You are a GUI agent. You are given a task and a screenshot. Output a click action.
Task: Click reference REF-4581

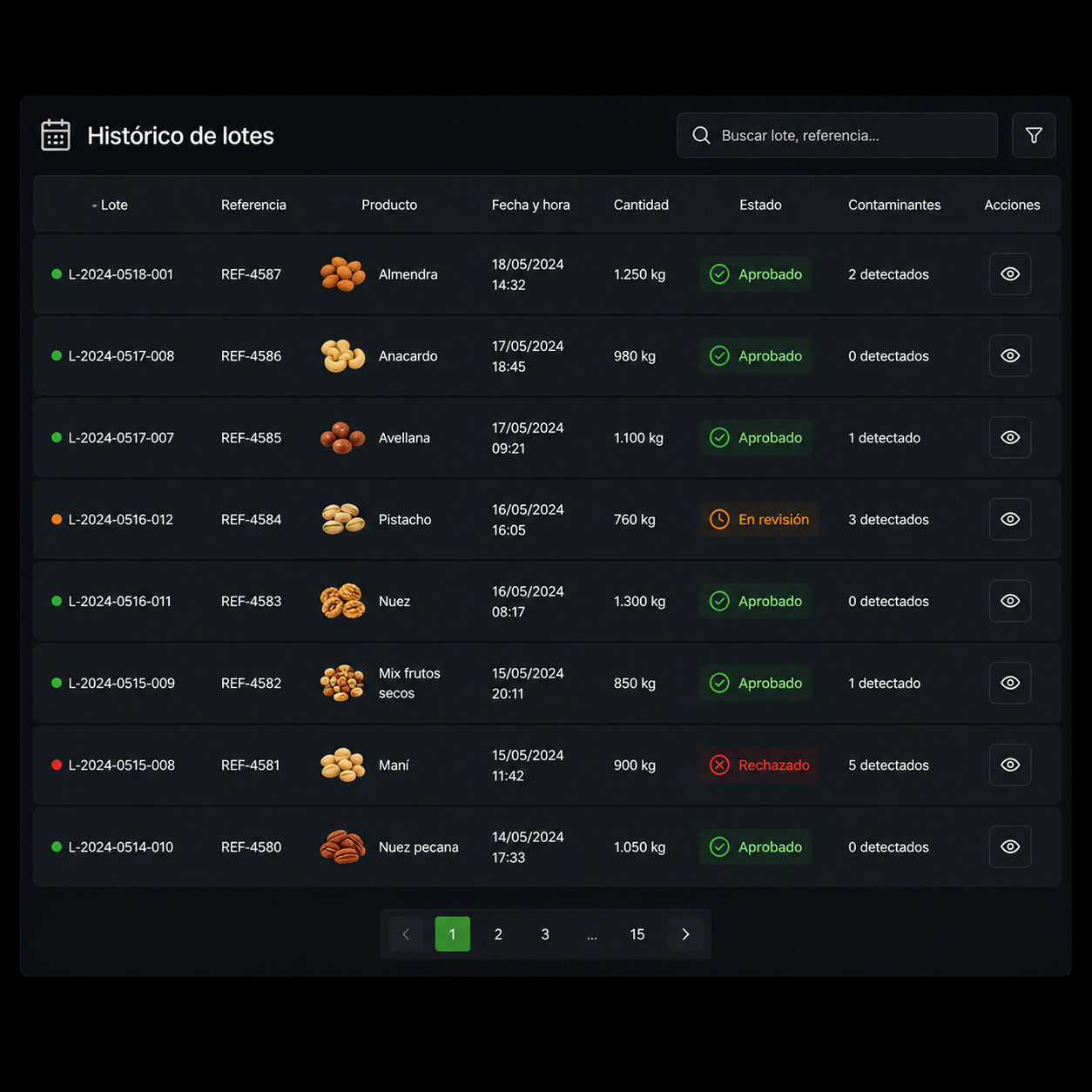coord(250,765)
